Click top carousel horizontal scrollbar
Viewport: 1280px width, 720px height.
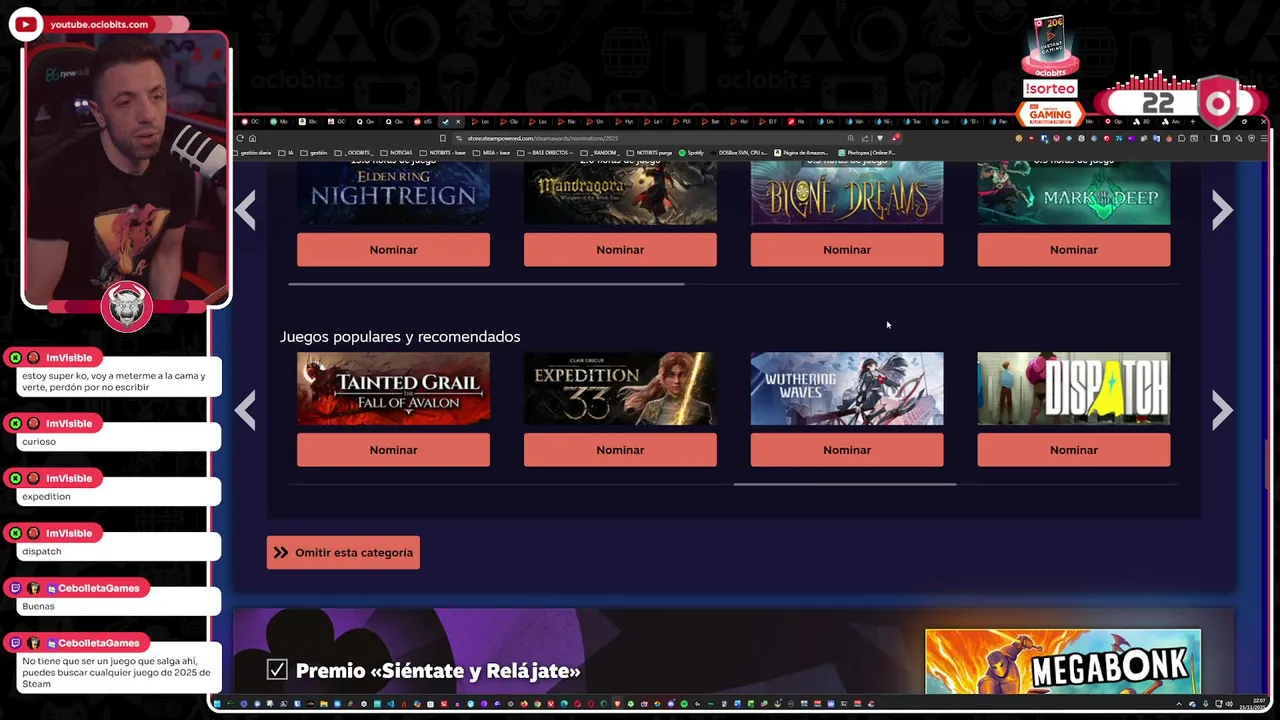pos(486,284)
